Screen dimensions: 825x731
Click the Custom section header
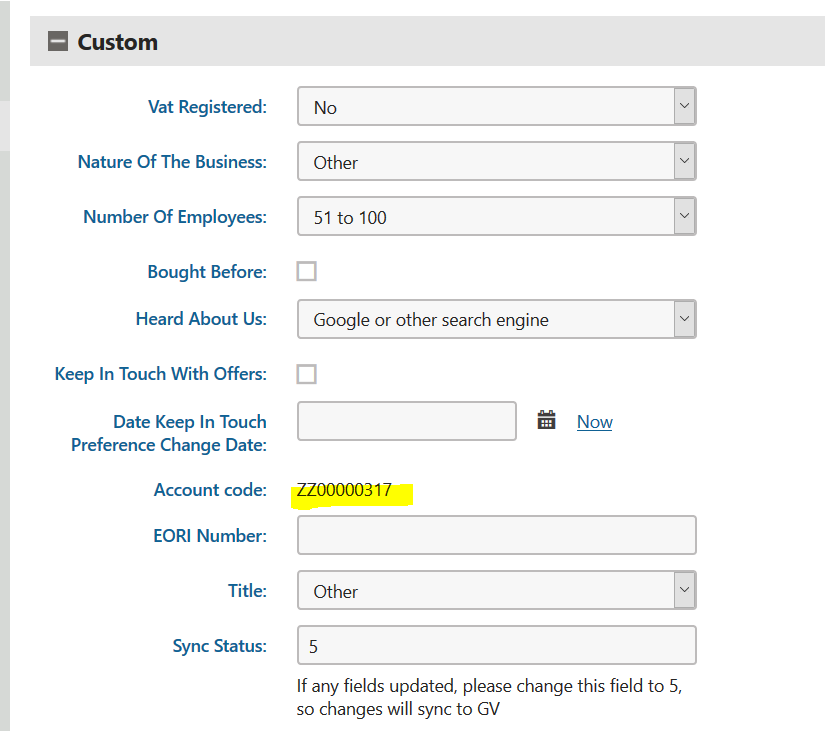(x=118, y=42)
